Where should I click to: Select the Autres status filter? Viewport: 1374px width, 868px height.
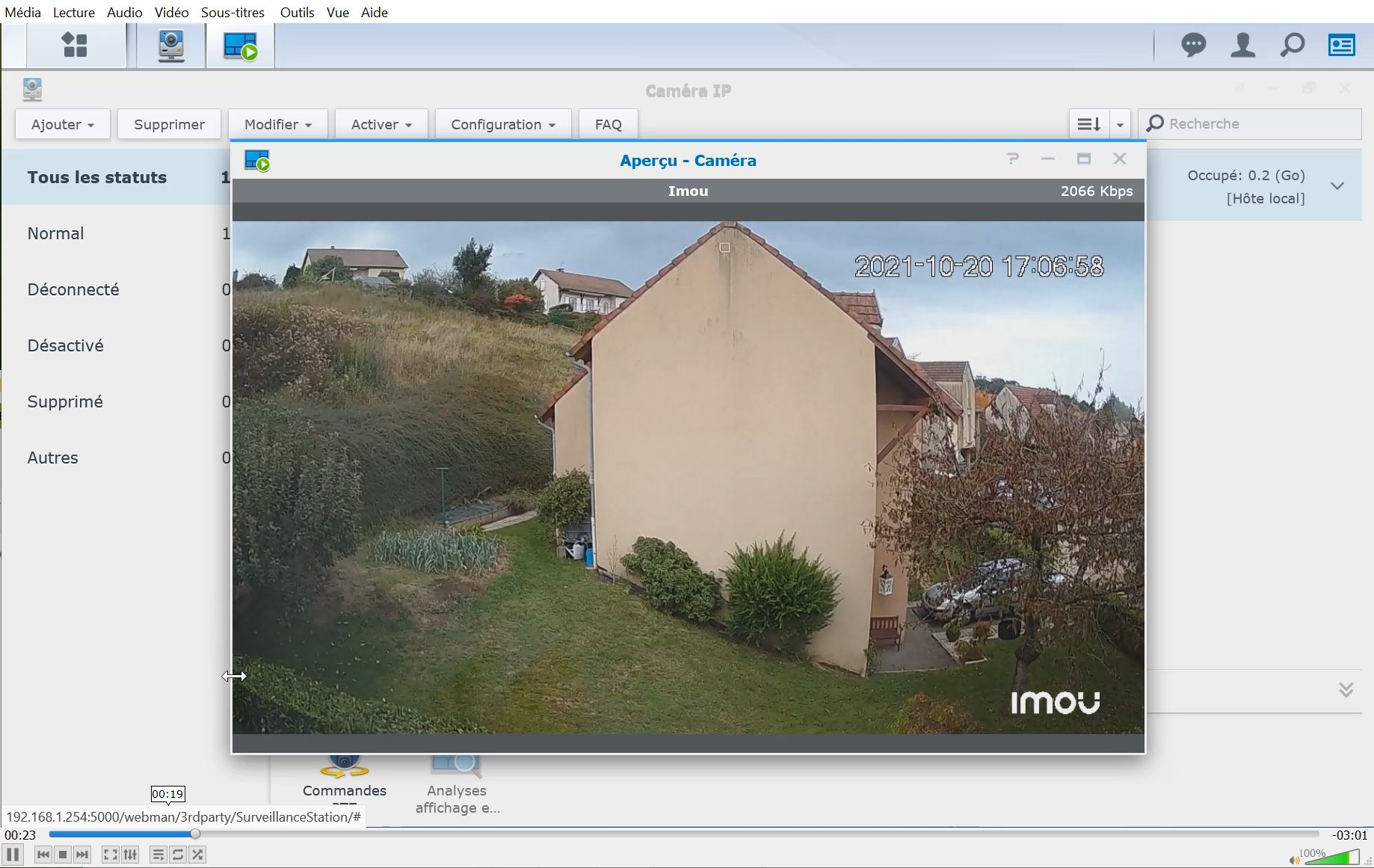pyautogui.click(x=117, y=458)
